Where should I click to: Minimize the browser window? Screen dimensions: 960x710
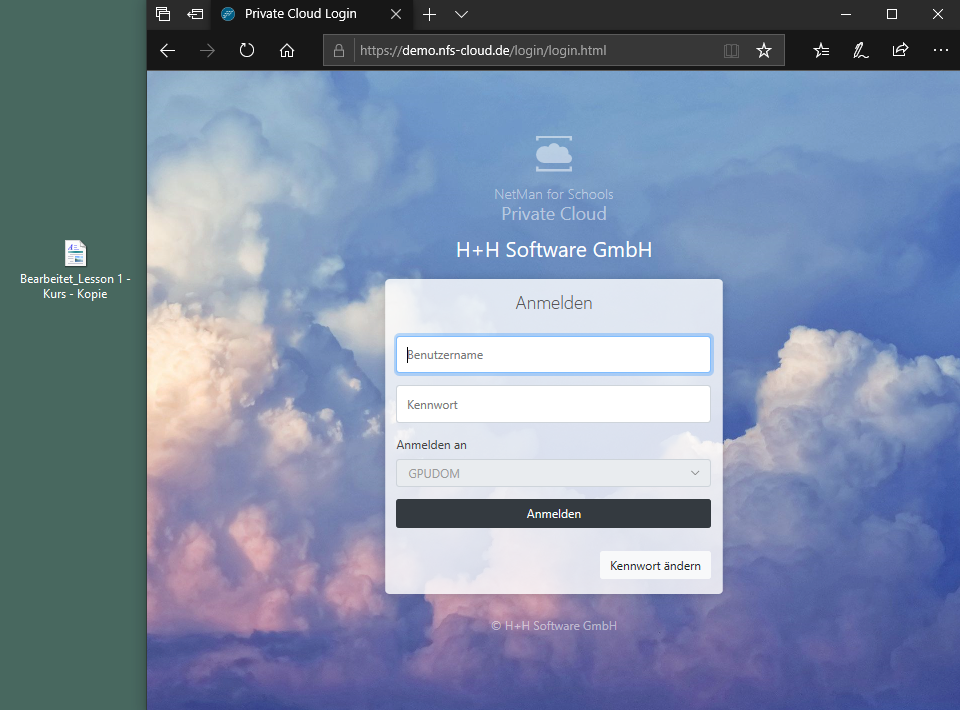click(846, 14)
